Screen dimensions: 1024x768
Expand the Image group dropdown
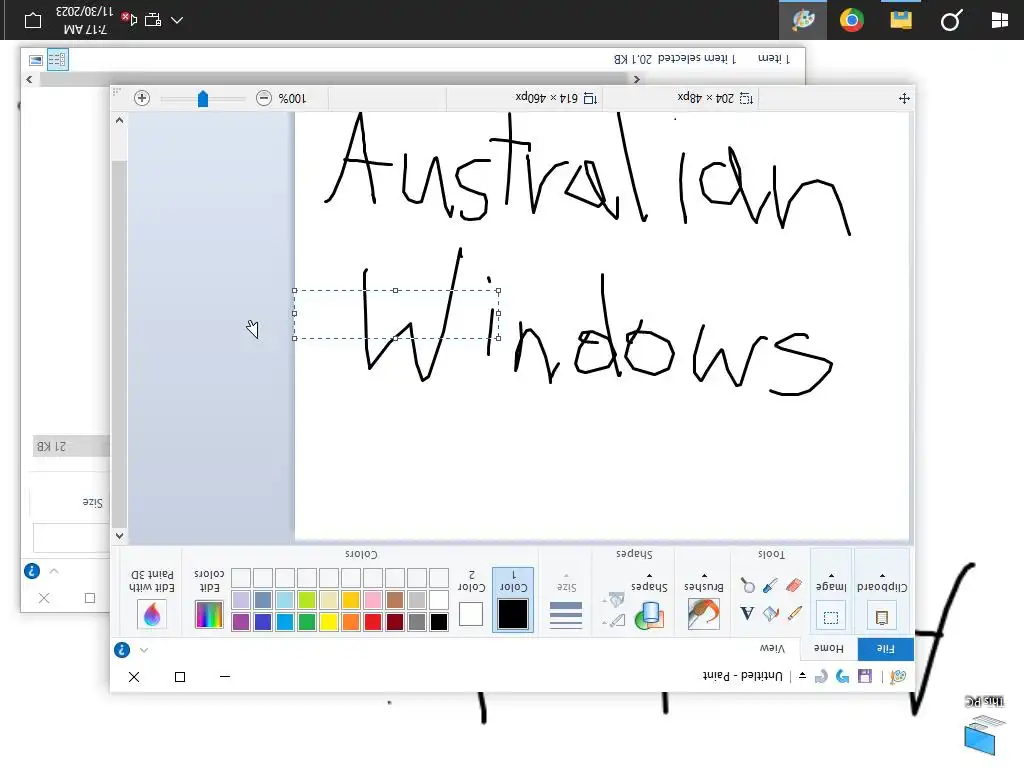coord(831,575)
